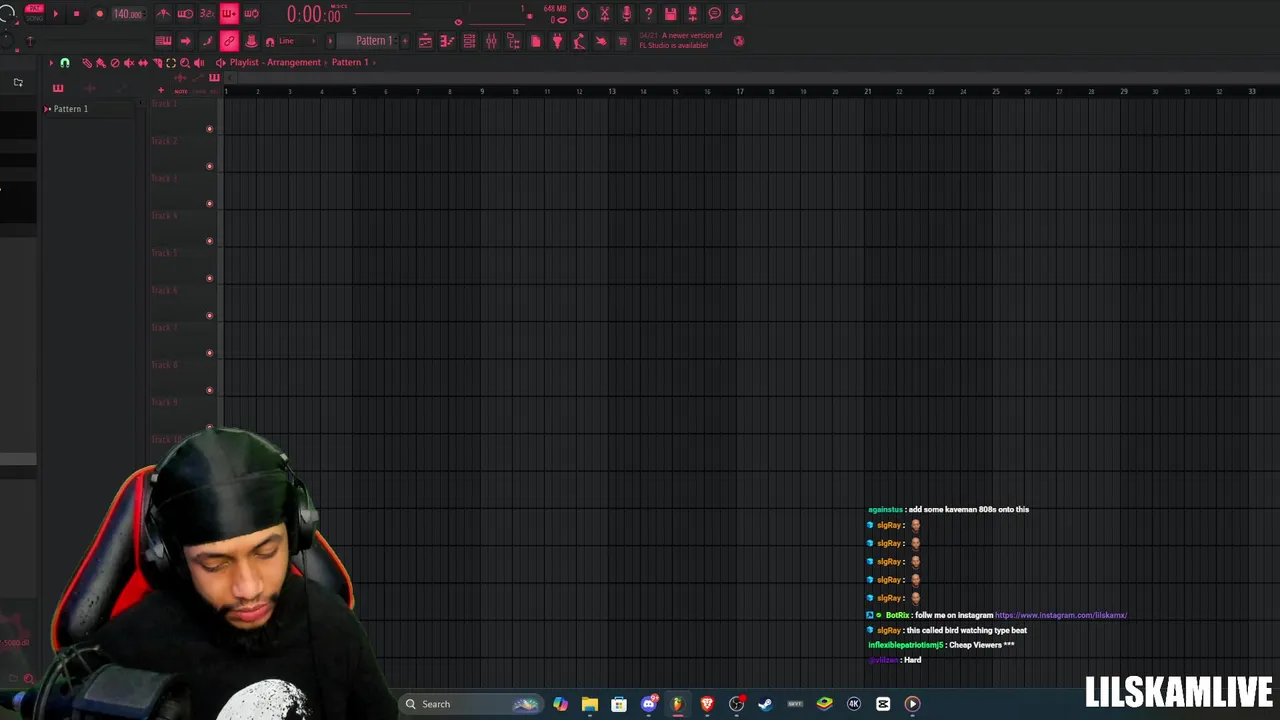Open the piano roll view icon
Image resolution: width=1280 pixels, height=720 pixels.
click(x=447, y=41)
